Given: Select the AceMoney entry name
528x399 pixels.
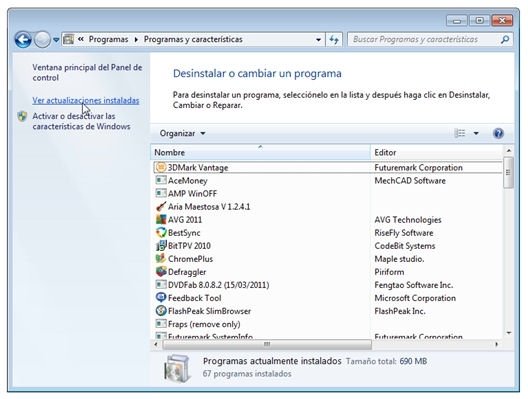Looking at the screenshot, I should coord(188,180).
